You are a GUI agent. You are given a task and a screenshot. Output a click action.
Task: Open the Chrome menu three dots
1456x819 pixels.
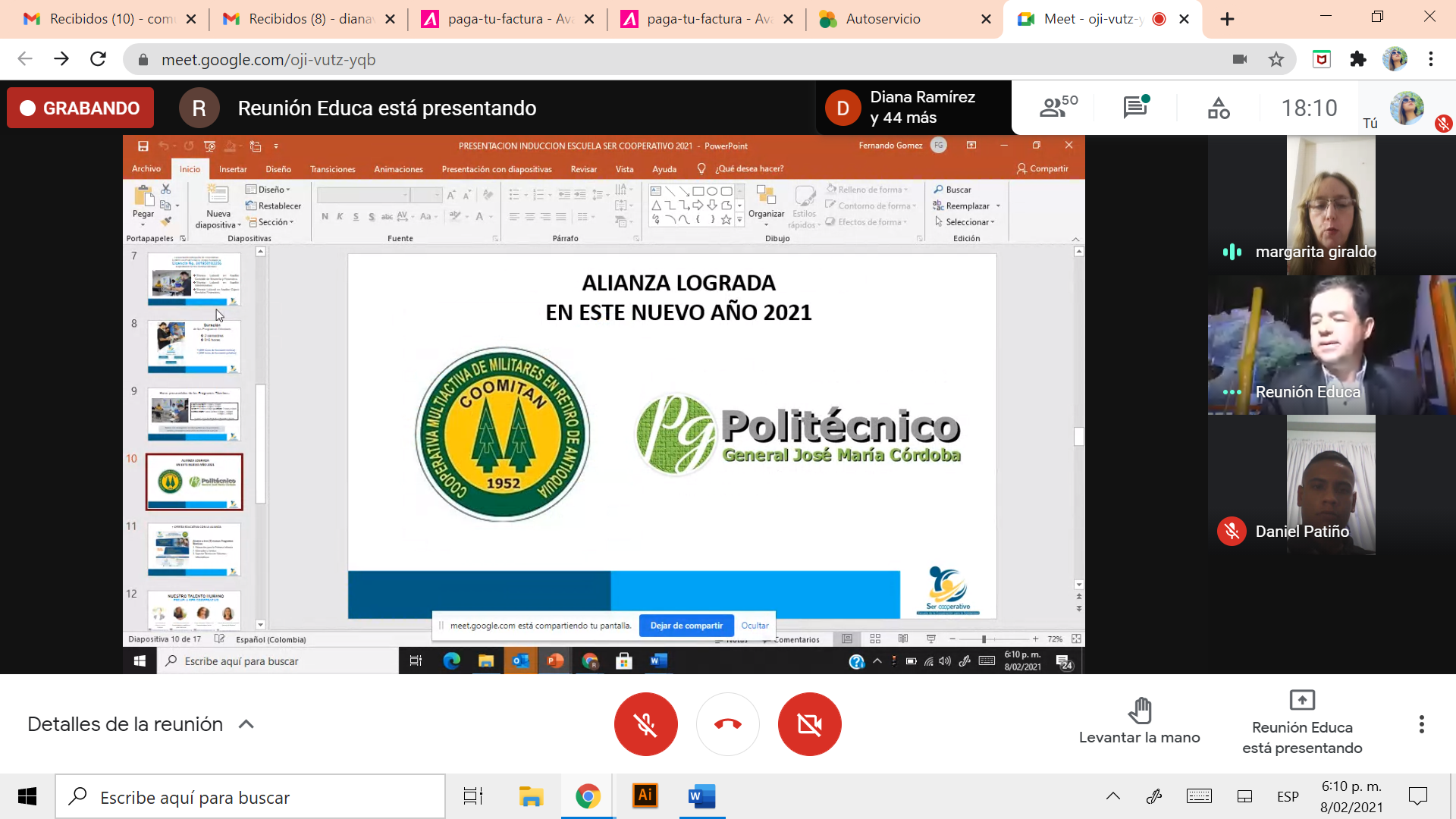[x=1431, y=59]
